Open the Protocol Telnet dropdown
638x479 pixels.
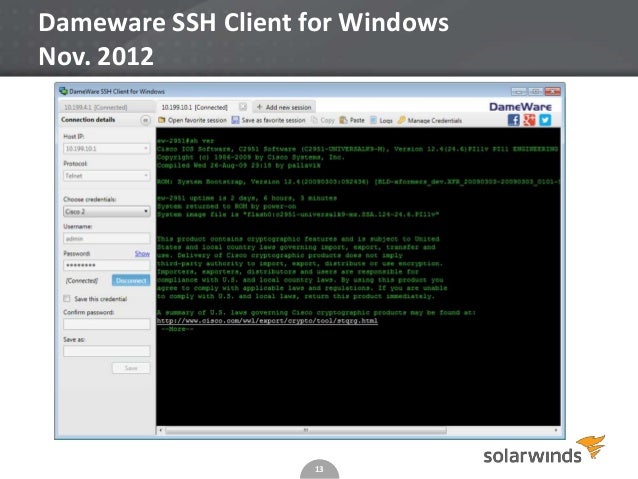[146, 176]
